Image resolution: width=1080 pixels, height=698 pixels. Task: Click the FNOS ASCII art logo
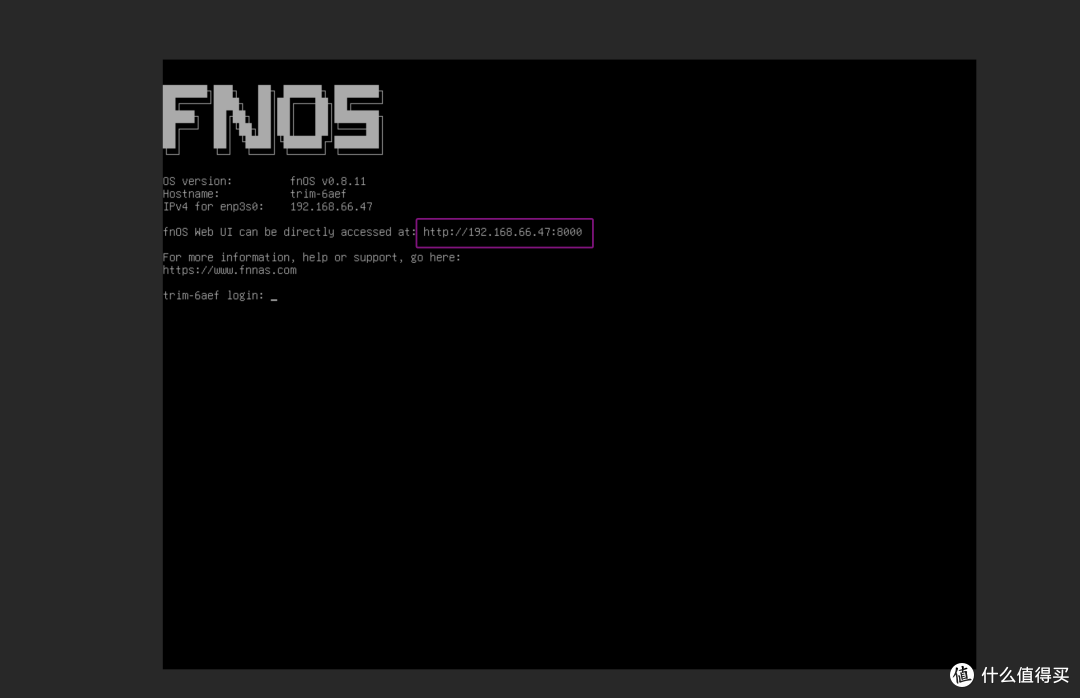click(x=273, y=119)
